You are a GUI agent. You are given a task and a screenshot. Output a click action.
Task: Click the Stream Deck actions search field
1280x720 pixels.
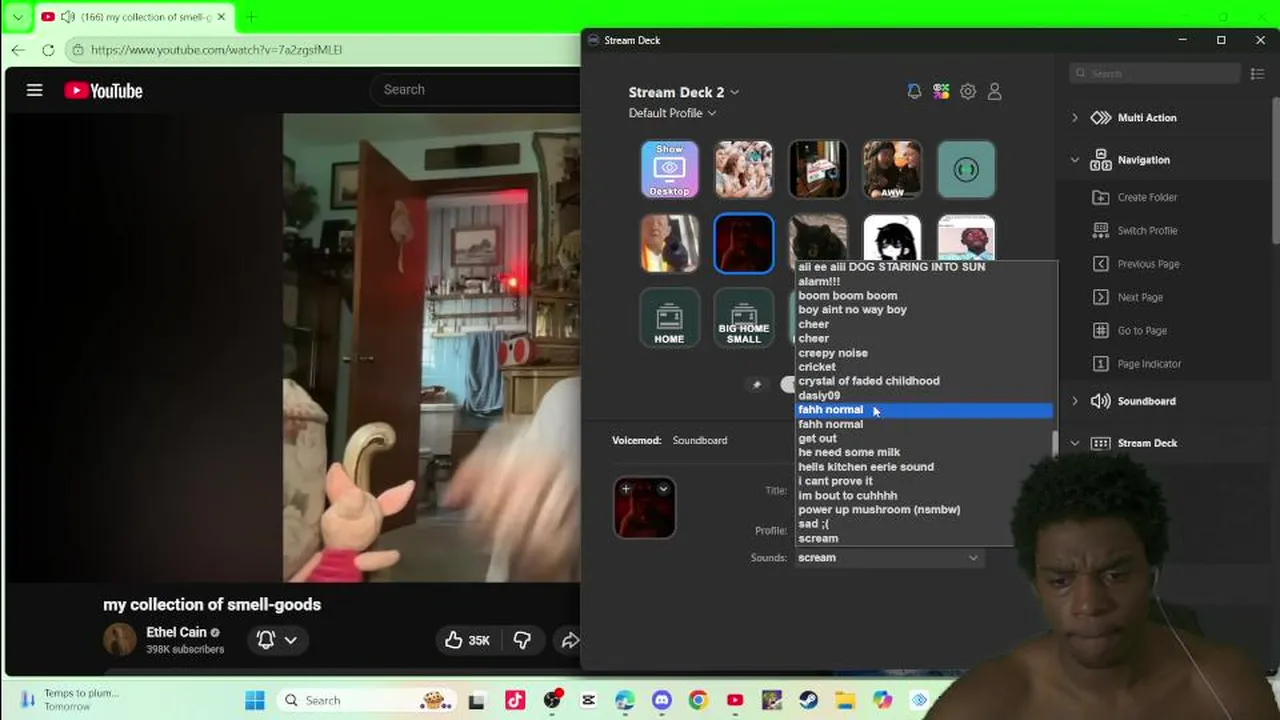tap(1155, 73)
